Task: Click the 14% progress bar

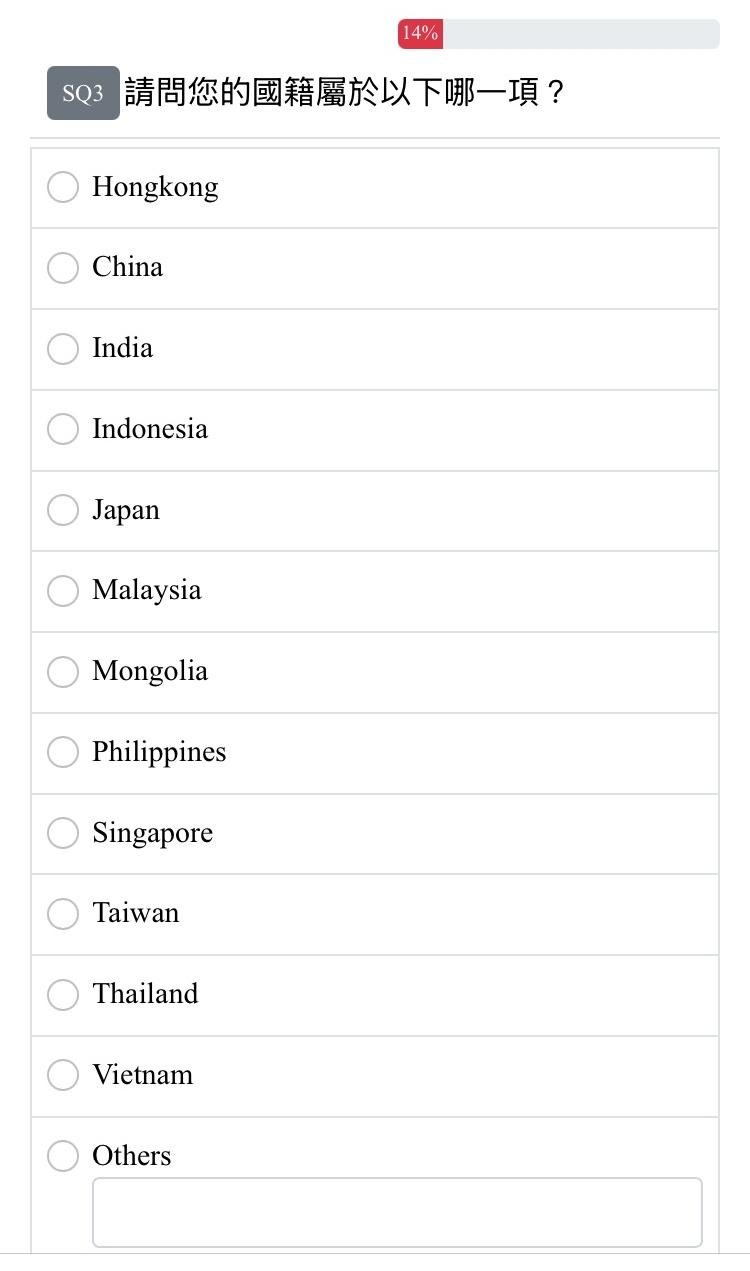Action: click(x=558, y=34)
